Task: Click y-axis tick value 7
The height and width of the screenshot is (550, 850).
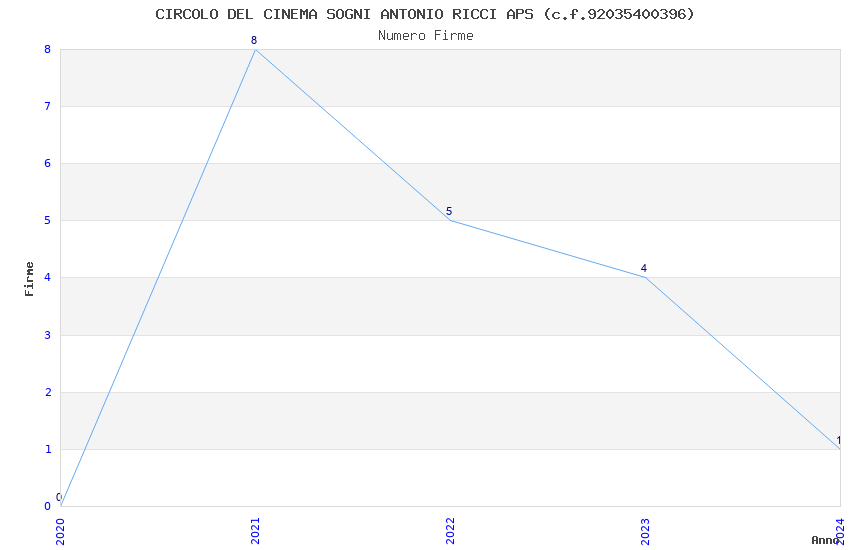Action: (48, 106)
